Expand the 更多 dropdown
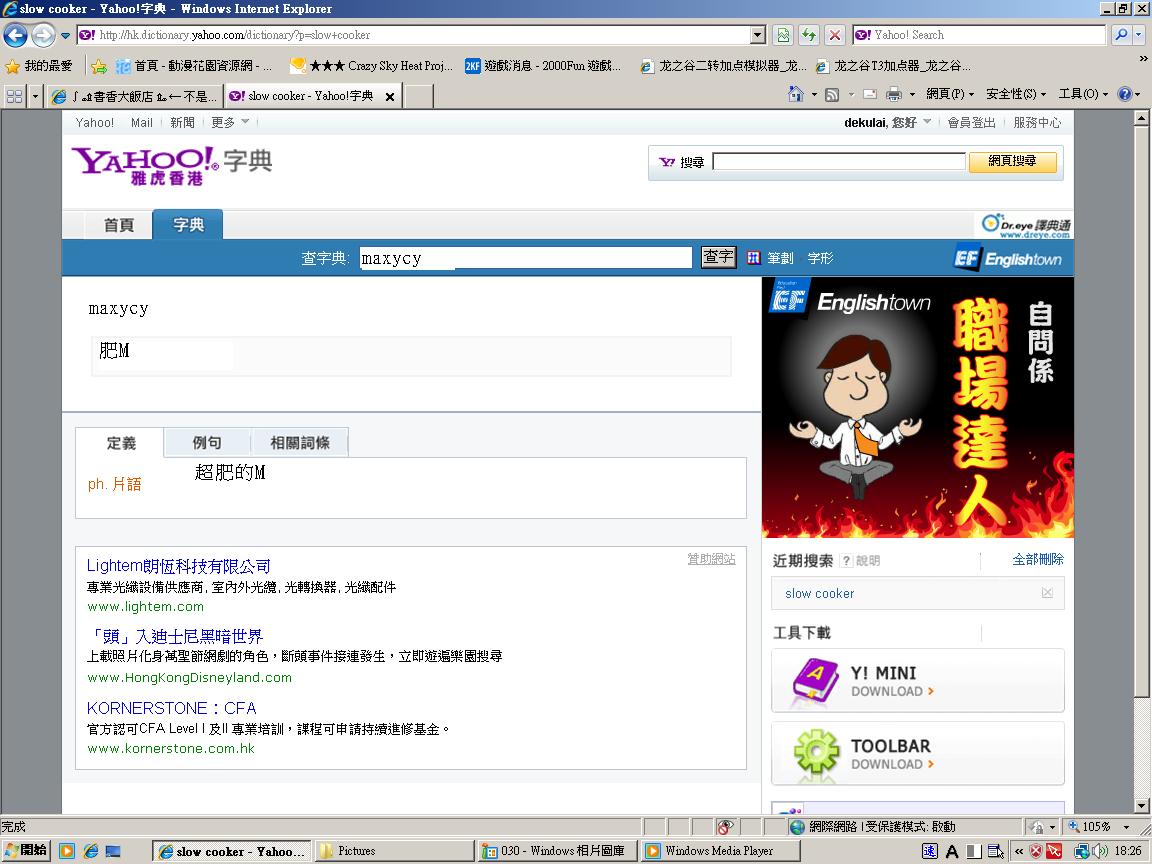Image resolution: width=1152 pixels, height=864 pixels. pyautogui.click(x=230, y=123)
